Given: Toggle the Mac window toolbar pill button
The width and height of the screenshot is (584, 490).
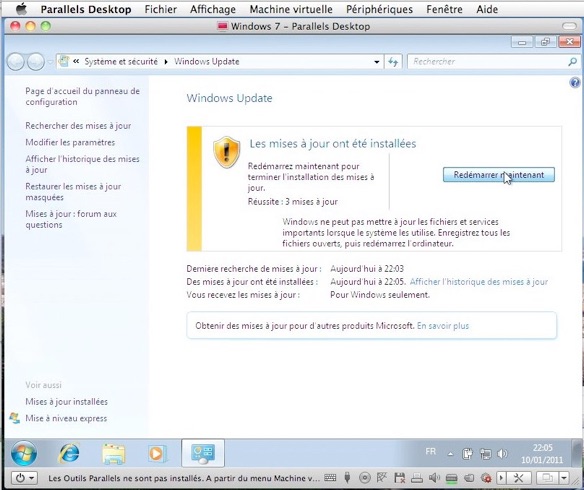Looking at the screenshot, I should (x=569, y=26).
